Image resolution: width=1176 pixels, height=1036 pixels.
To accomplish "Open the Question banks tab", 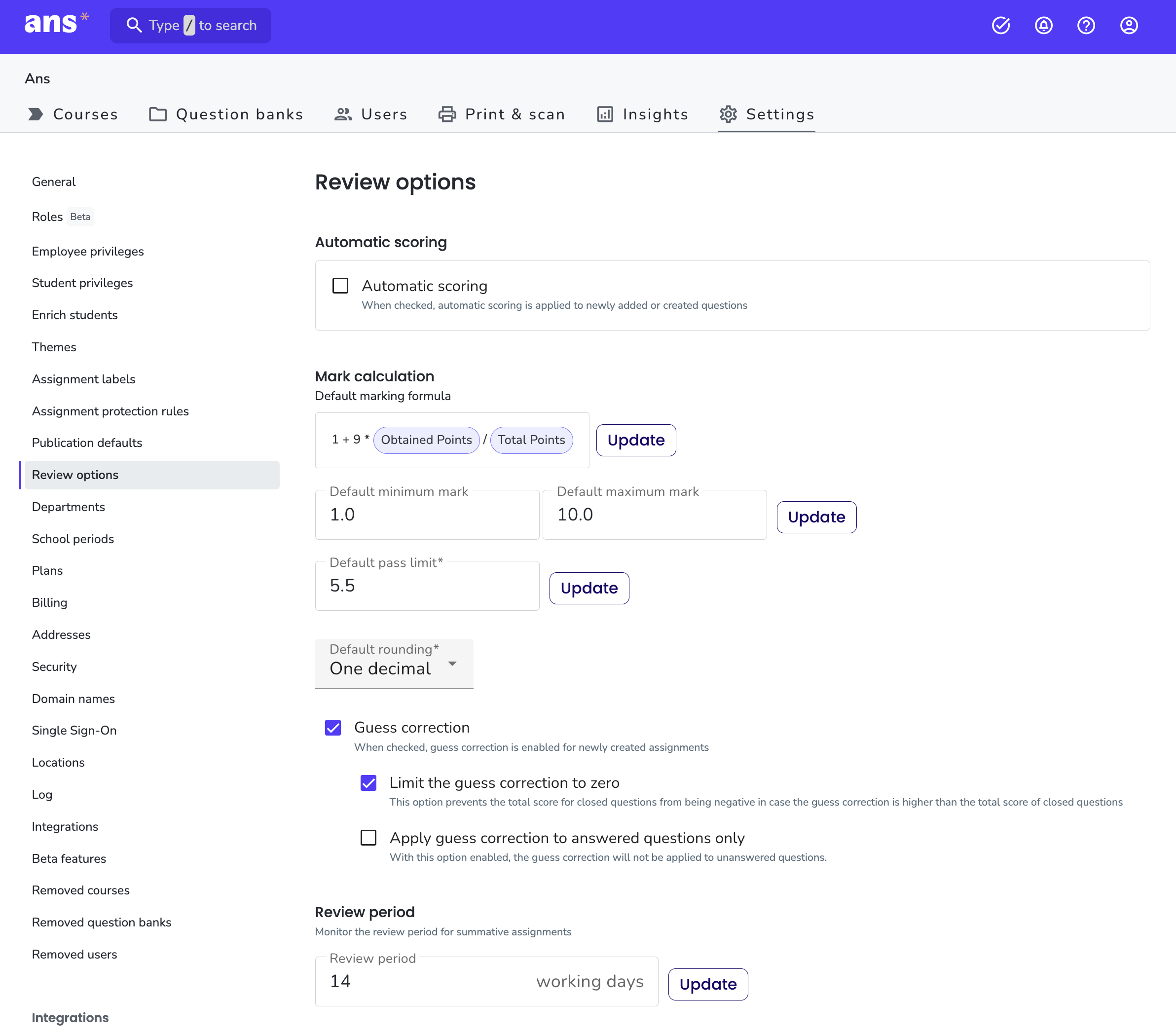I will pos(225,114).
